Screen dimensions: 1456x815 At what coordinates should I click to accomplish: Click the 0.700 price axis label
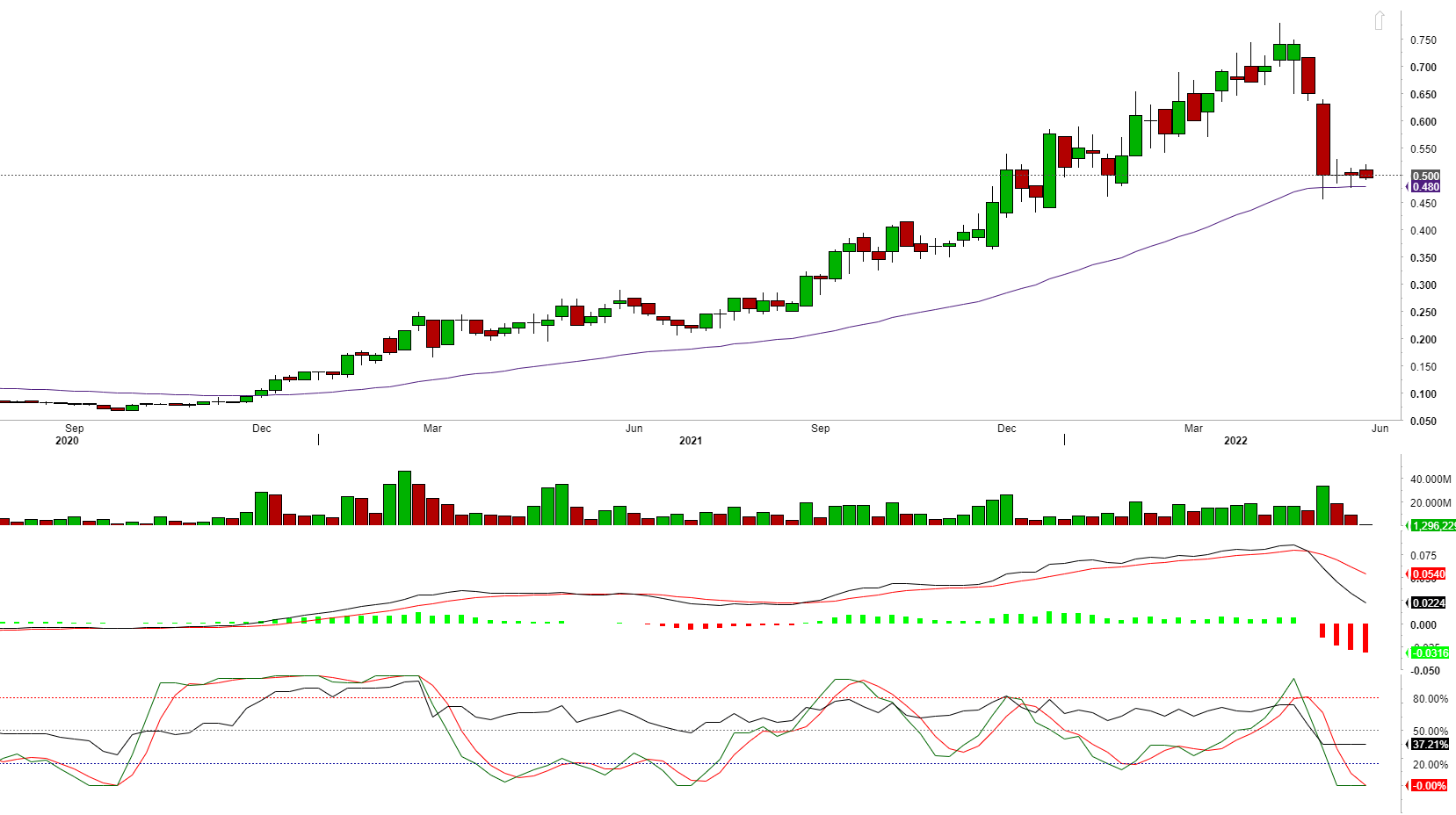click(x=1423, y=68)
